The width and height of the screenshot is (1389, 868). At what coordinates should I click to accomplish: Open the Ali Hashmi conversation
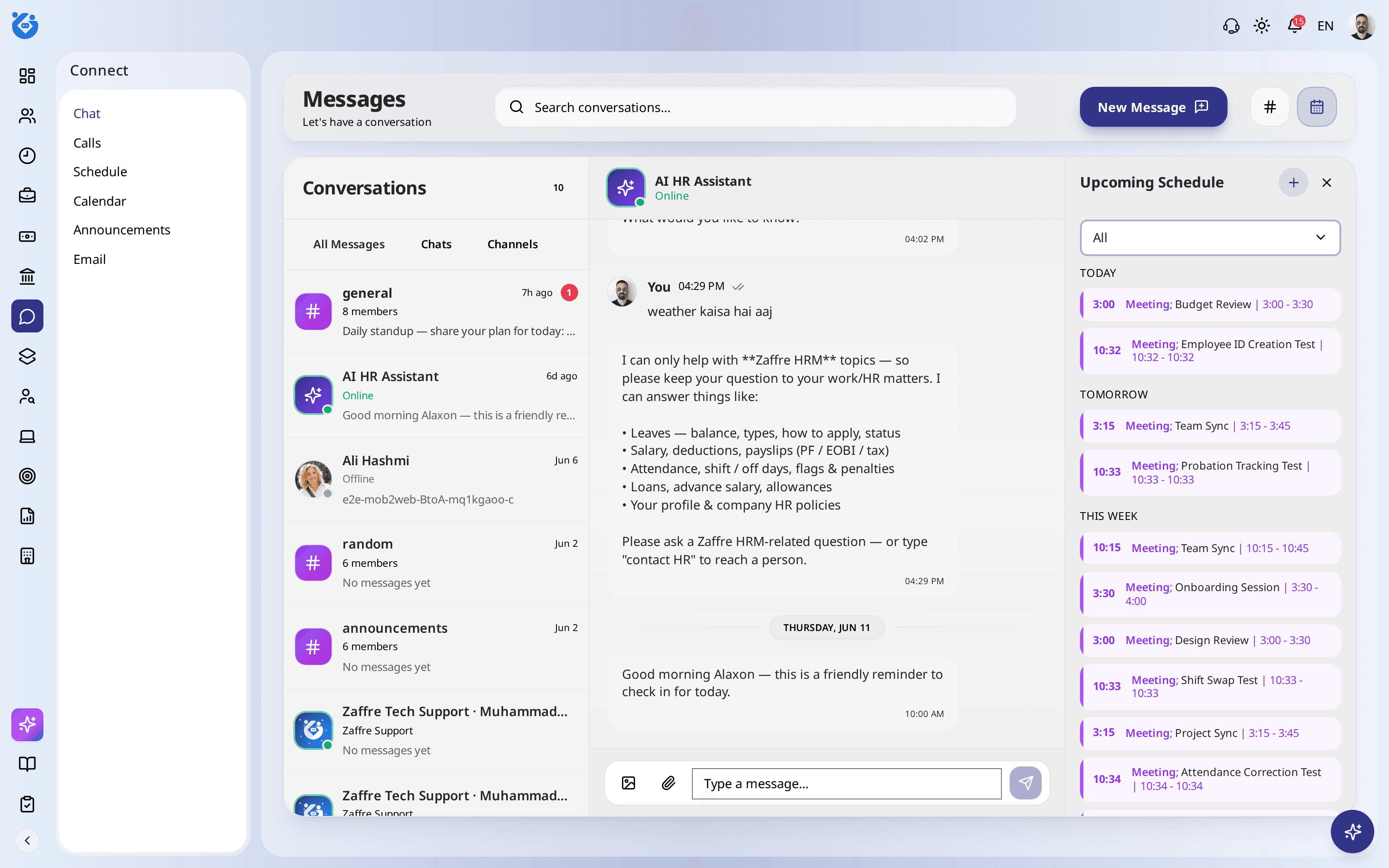[436, 479]
